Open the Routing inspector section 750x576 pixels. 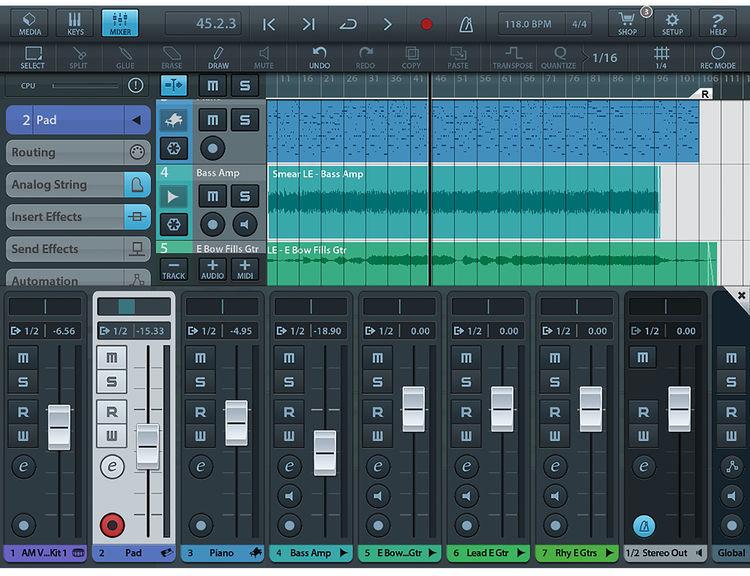pyautogui.click(x=78, y=153)
